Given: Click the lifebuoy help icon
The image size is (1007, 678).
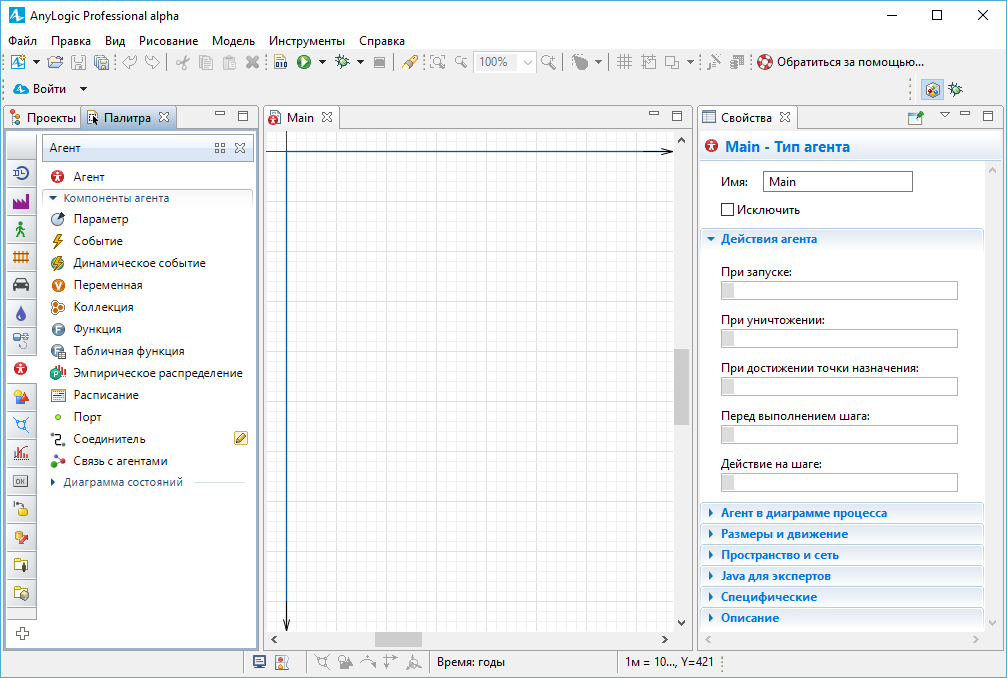Looking at the screenshot, I should point(764,62).
